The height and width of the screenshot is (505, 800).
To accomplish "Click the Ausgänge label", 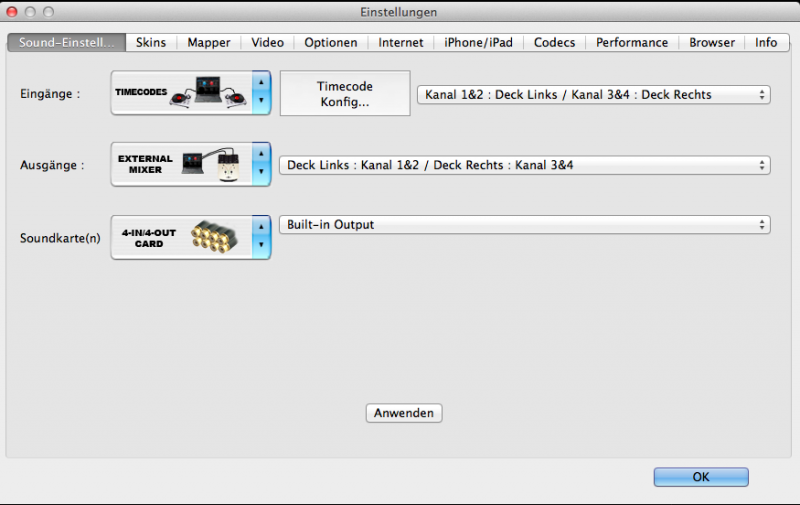I will 52,165.
